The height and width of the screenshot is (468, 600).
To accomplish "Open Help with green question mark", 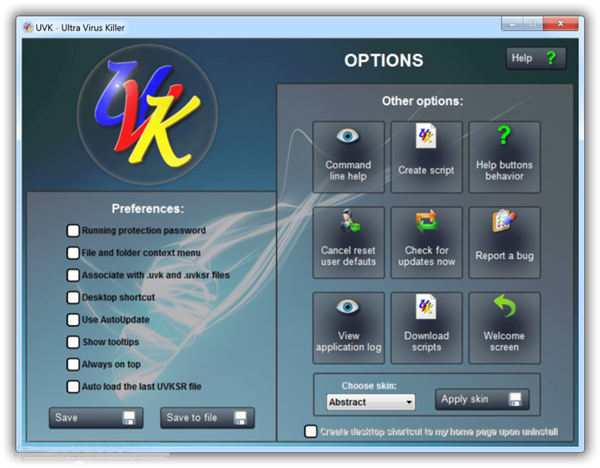I will (x=536, y=59).
